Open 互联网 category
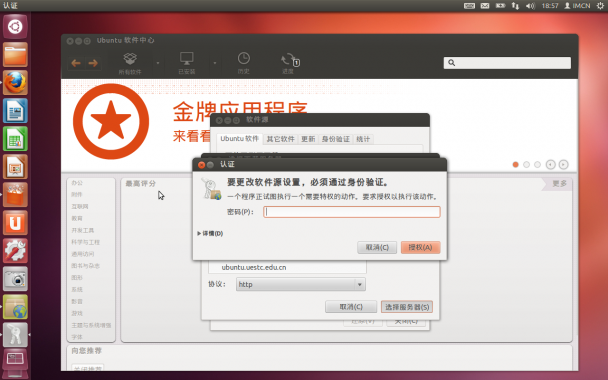 click(79, 206)
